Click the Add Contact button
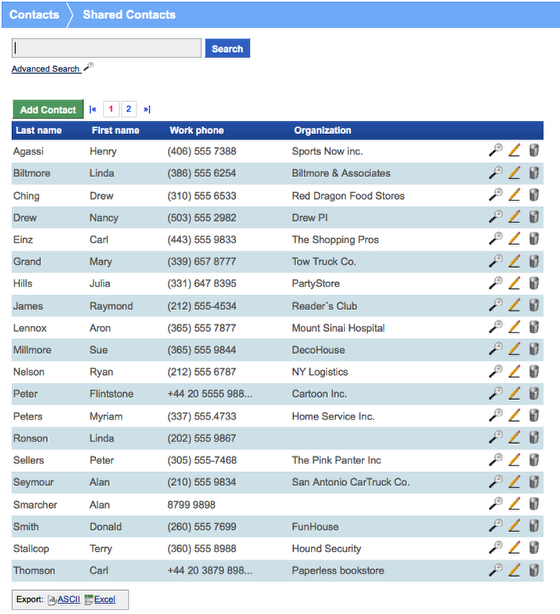Screen dimensions: 560x614 pos(48,109)
